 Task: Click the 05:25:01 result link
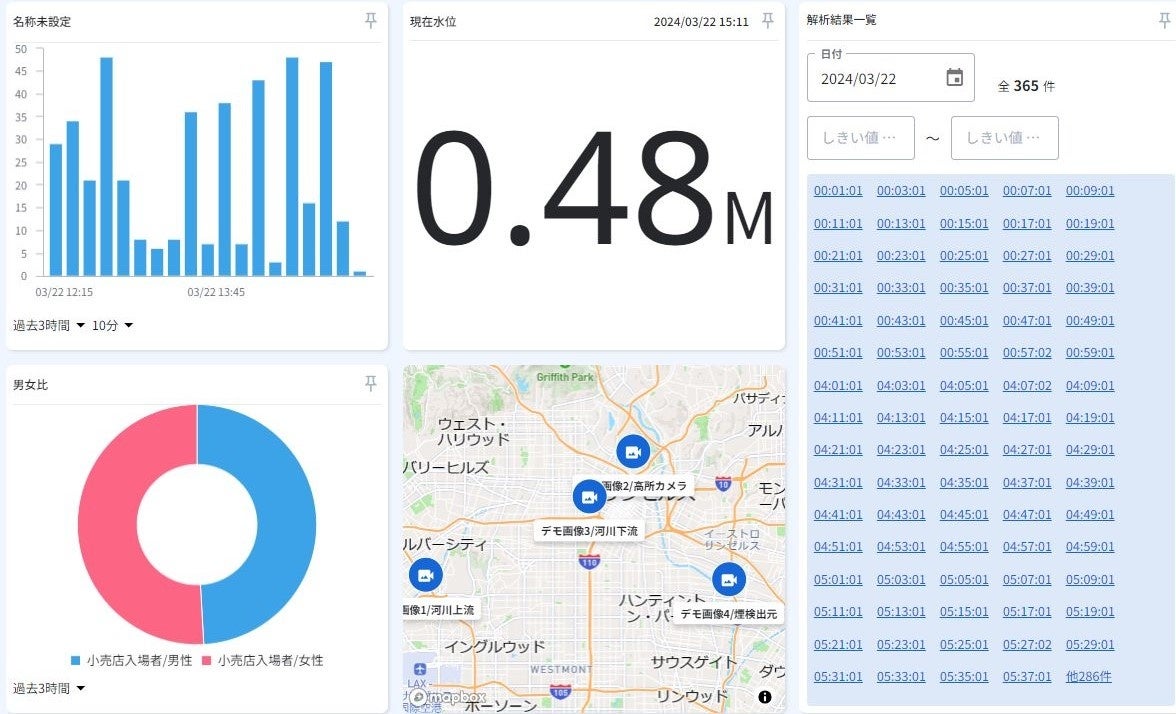964,644
